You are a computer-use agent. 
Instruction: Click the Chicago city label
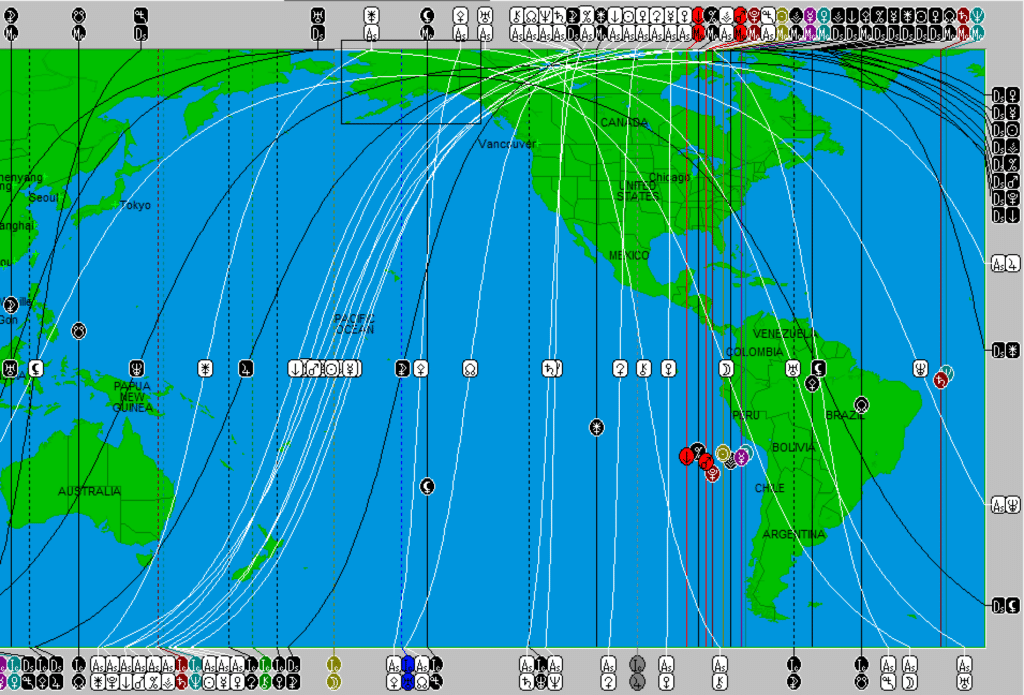(x=669, y=177)
